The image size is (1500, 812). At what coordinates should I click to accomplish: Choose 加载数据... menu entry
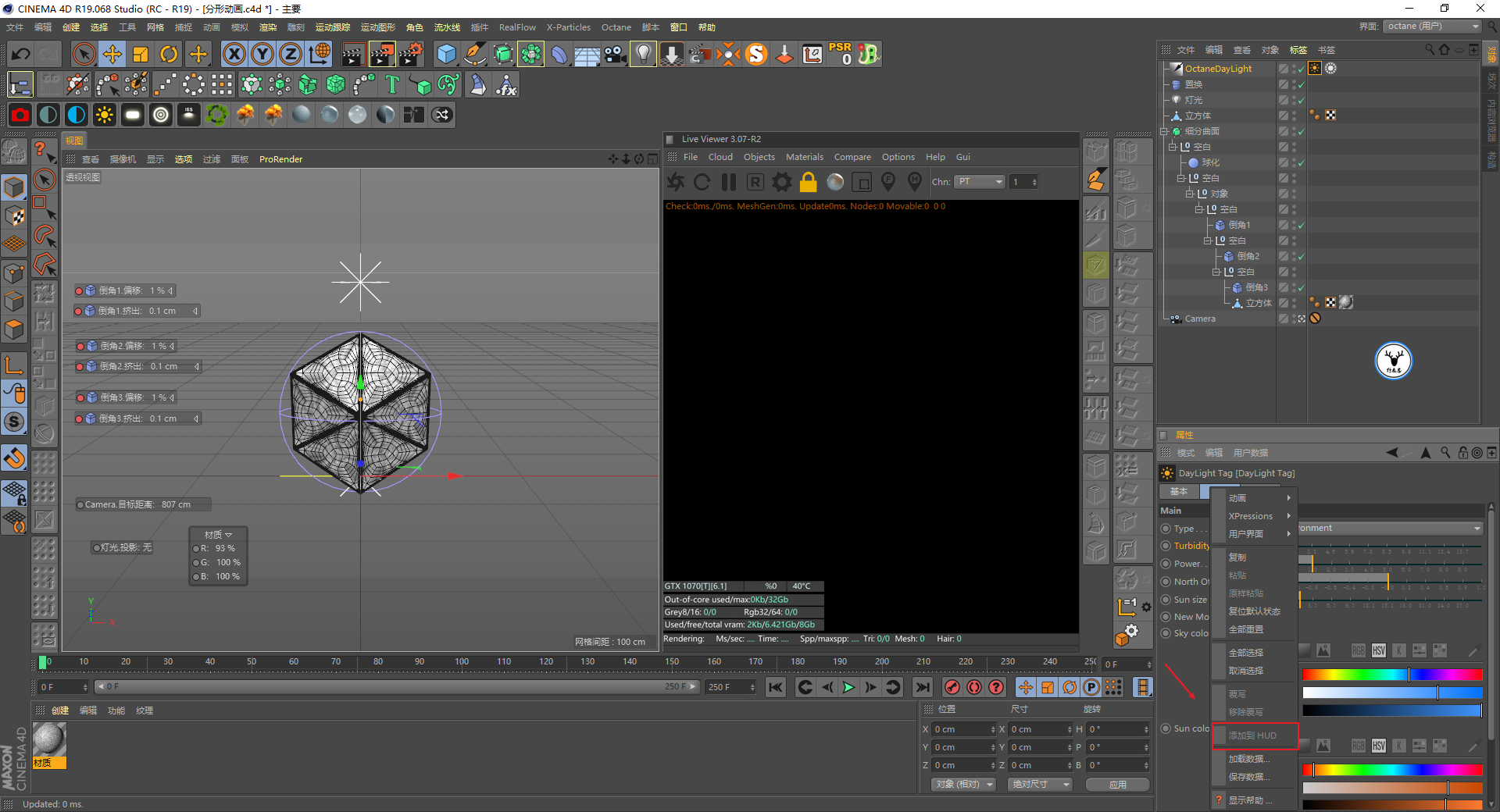tap(1255, 759)
